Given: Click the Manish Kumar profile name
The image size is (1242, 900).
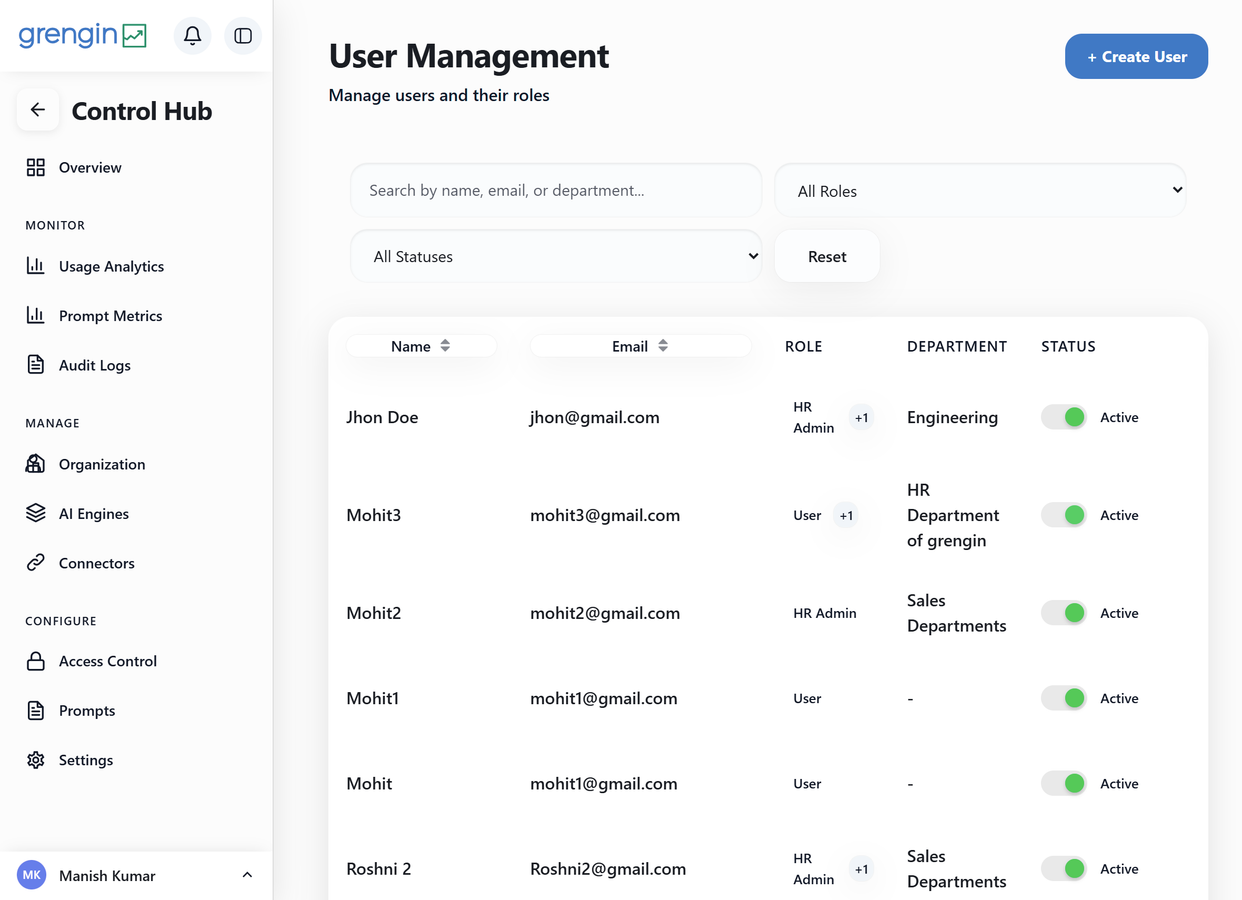Looking at the screenshot, I should pos(107,875).
